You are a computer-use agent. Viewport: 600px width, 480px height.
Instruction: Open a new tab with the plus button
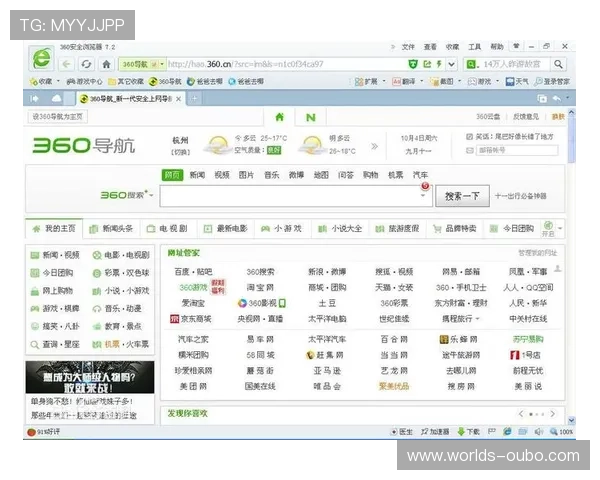pyautogui.click(x=194, y=99)
